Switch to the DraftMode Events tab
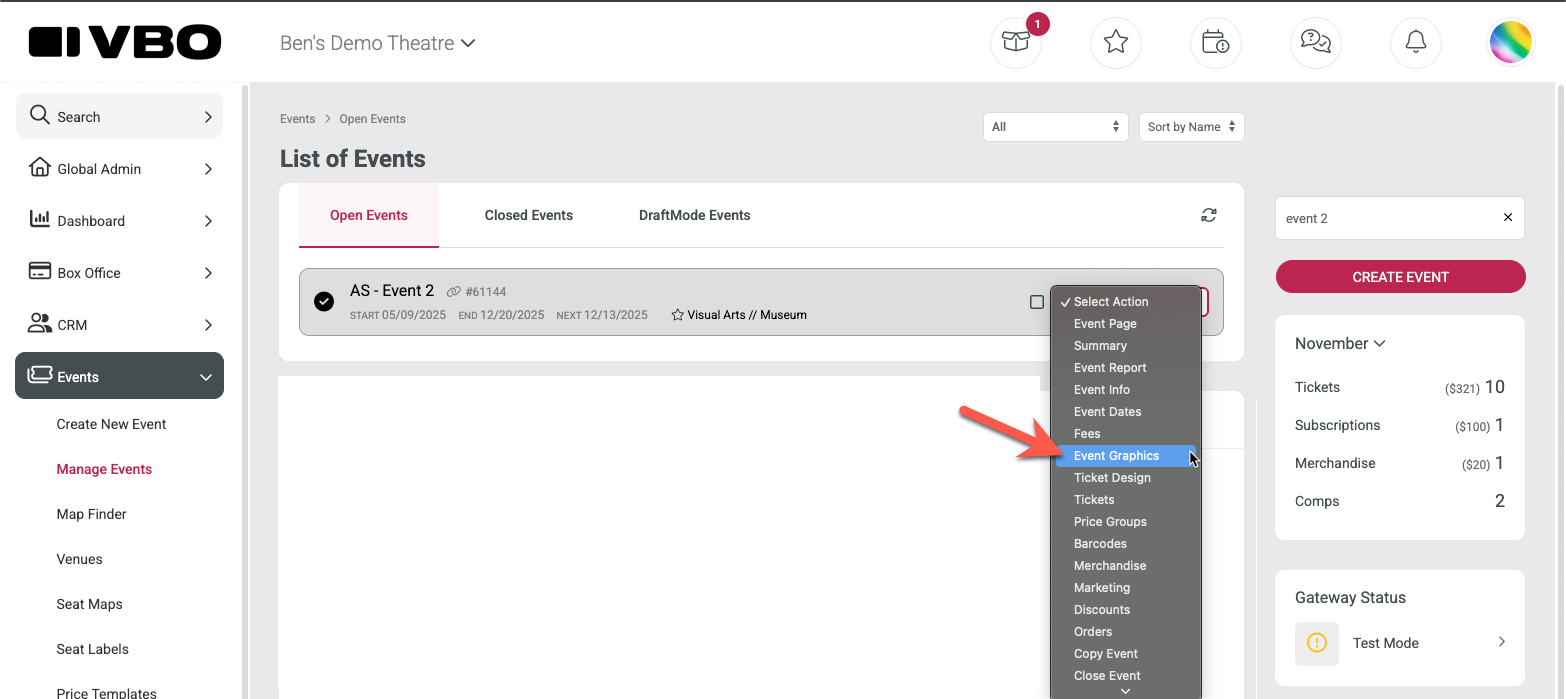 [695, 215]
